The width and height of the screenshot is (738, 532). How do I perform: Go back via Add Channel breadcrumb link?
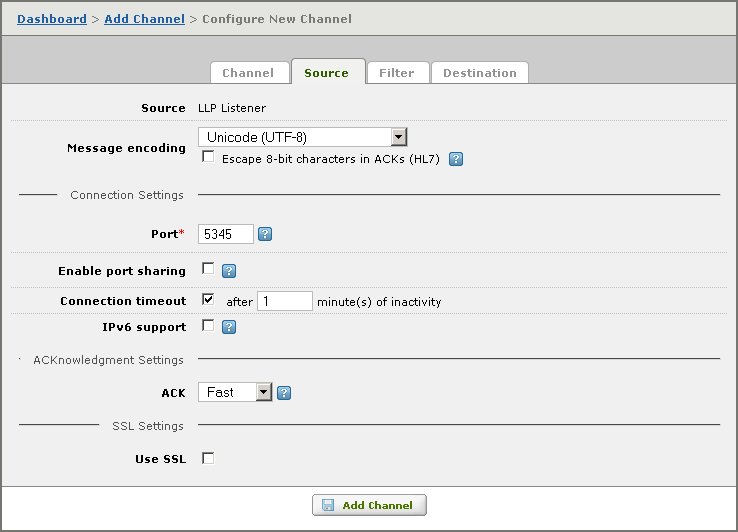(x=144, y=19)
